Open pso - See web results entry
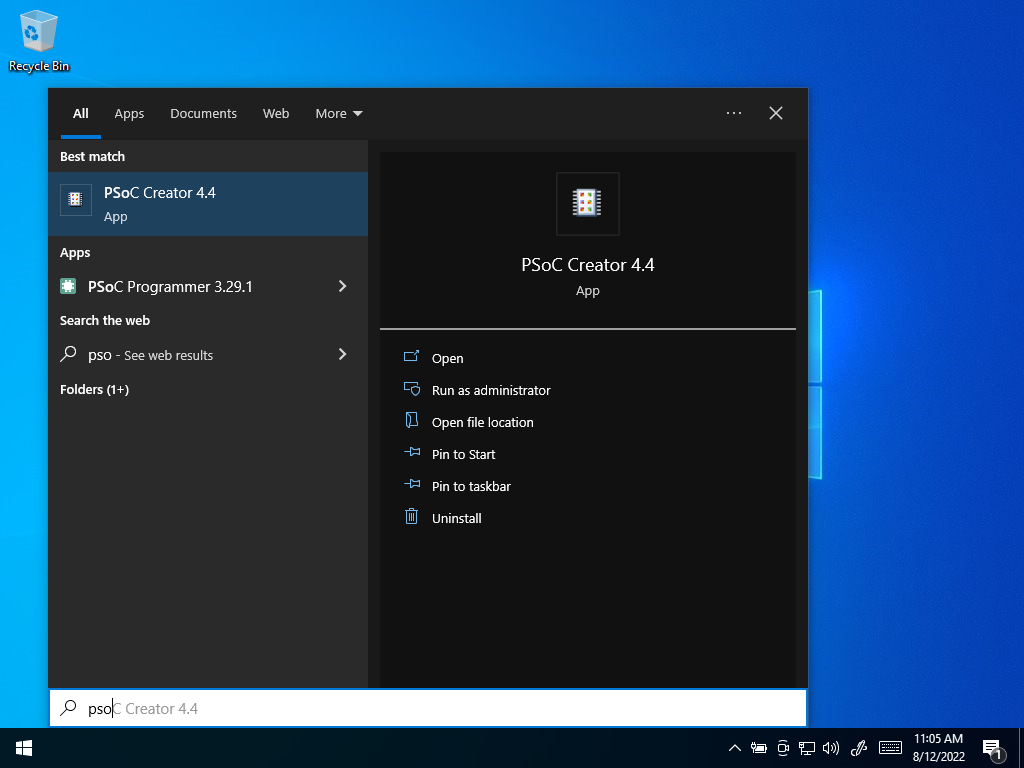The image size is (1024, 768). (x=208, y=355)
